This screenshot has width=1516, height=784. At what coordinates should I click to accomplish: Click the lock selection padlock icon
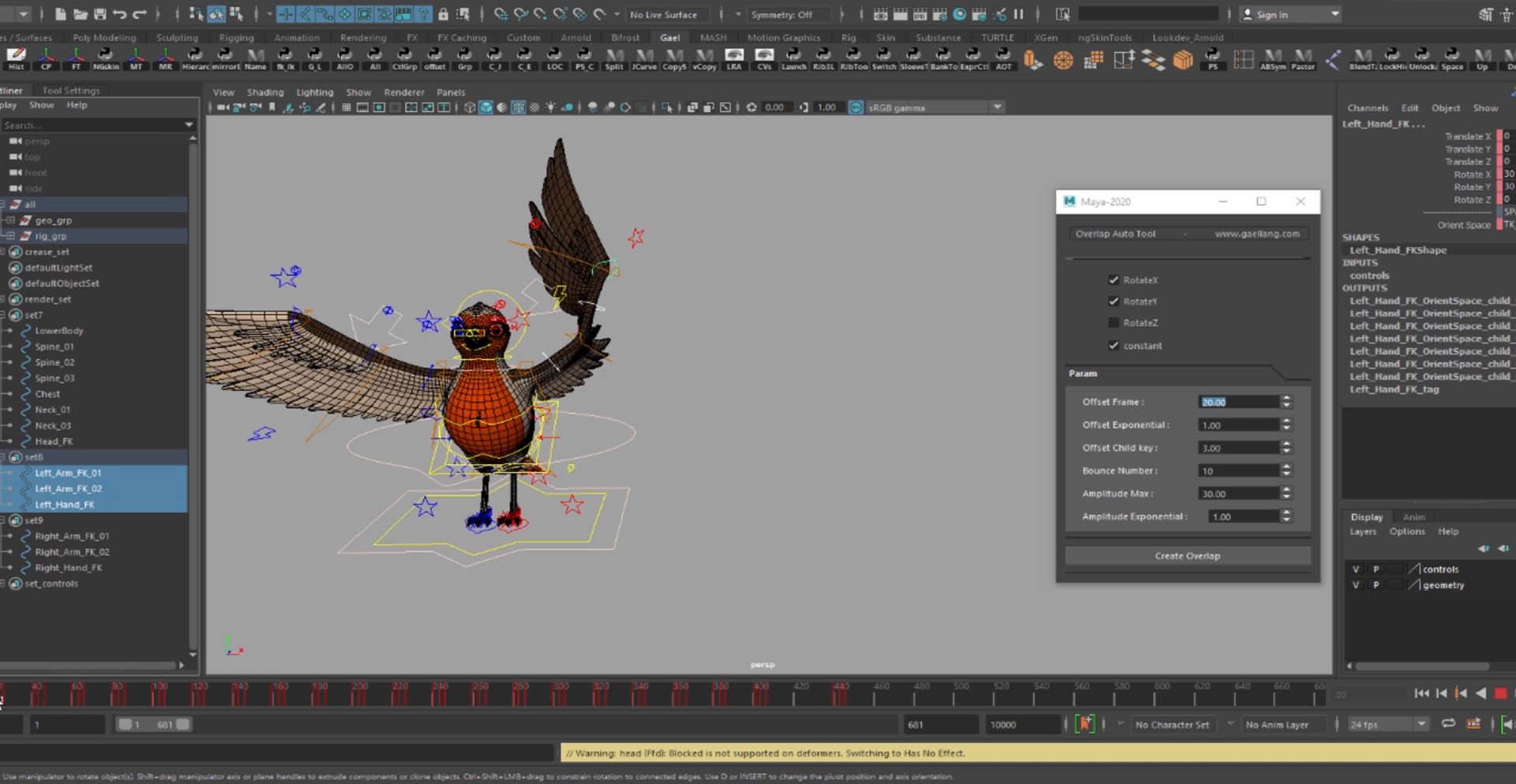click(443, 14)
